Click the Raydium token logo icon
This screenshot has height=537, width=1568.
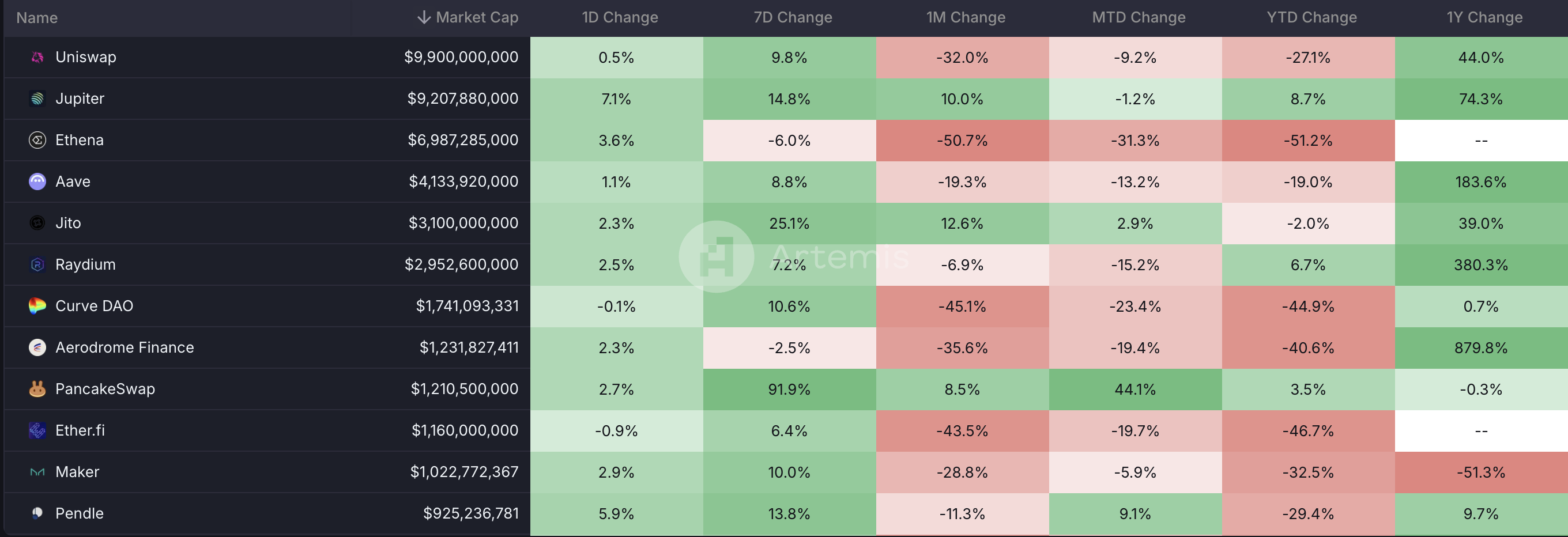click(37, 264)
